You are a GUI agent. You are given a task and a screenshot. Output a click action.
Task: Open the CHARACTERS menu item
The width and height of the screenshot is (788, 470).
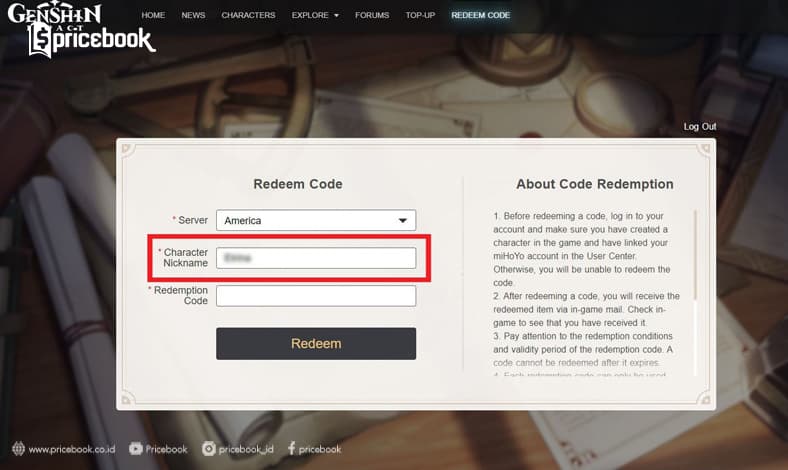[248, 15]
